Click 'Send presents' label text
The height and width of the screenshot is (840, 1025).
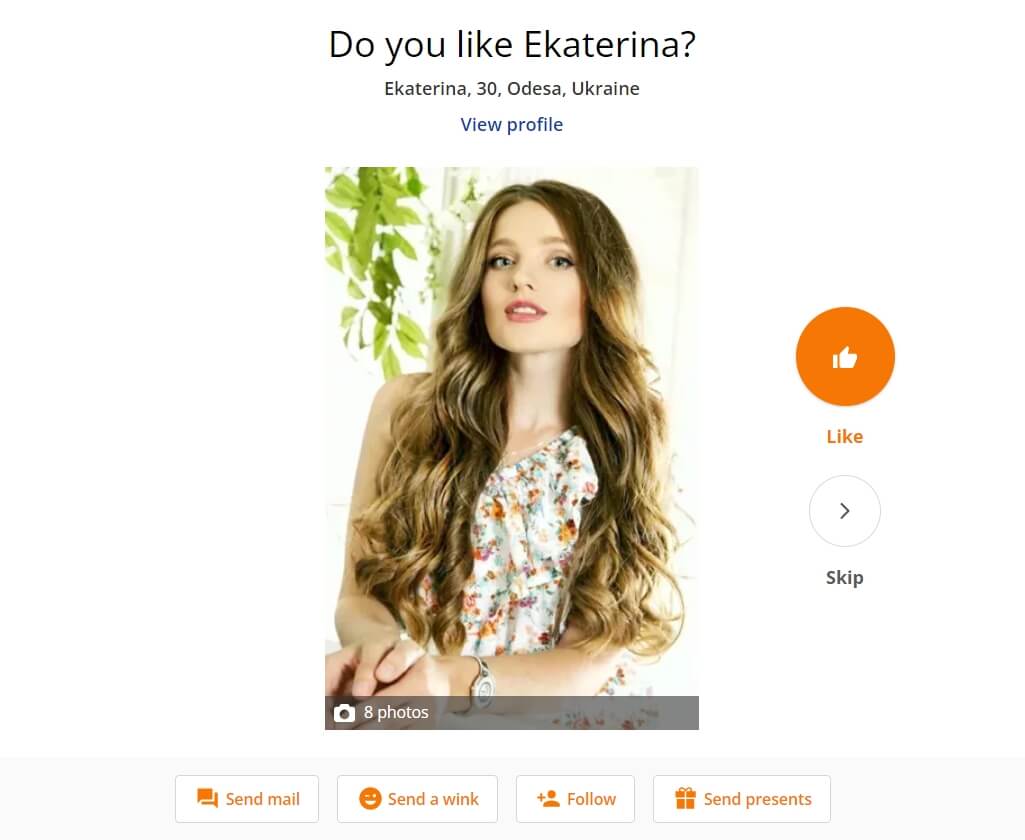758,799
